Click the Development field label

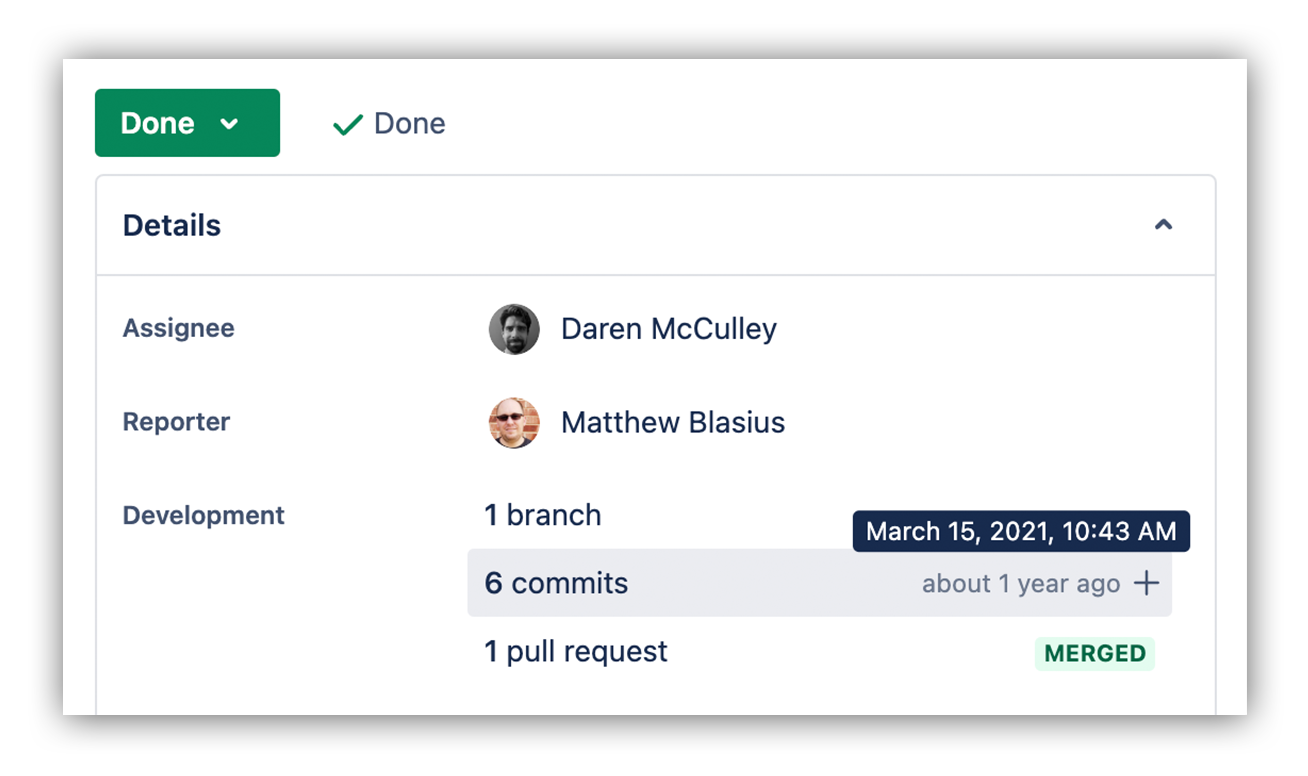tap(204, 515)
